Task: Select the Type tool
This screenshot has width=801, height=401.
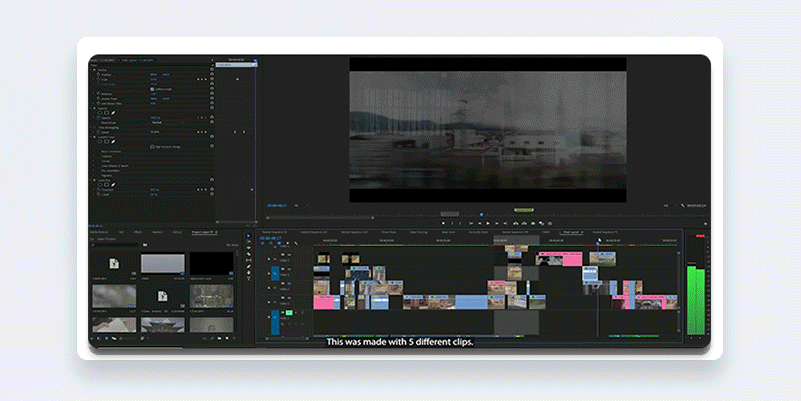Action: 249,279
